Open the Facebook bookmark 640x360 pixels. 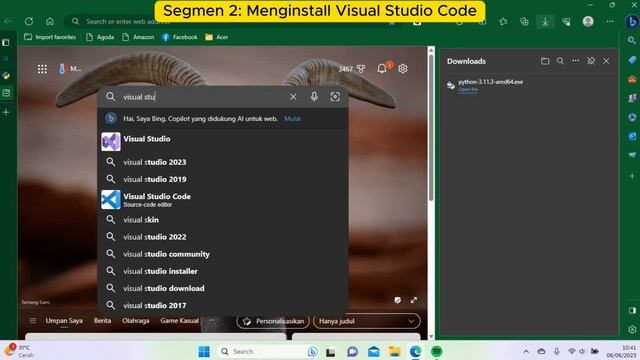click(x=180, y=37)
